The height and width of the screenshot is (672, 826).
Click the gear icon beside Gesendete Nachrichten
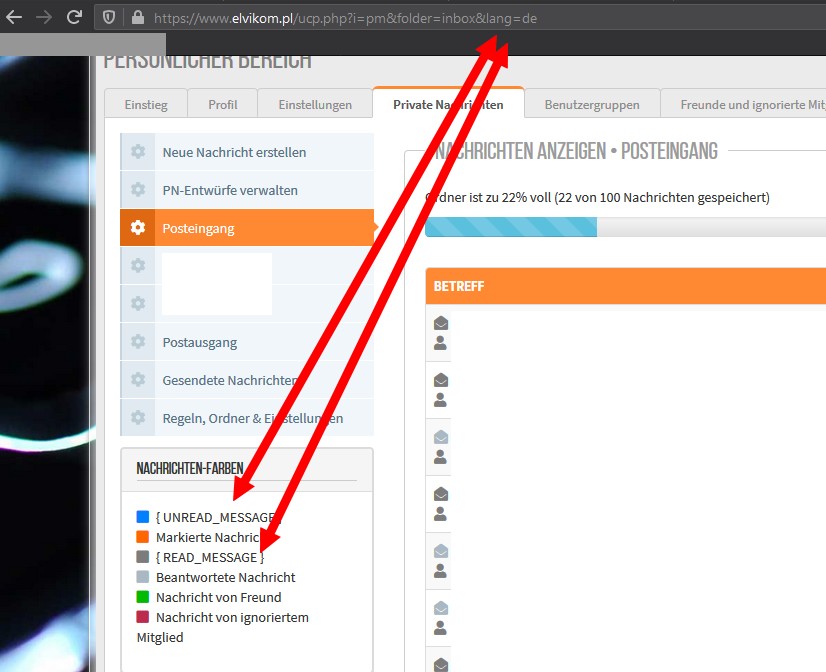click(x=138, y=379)
